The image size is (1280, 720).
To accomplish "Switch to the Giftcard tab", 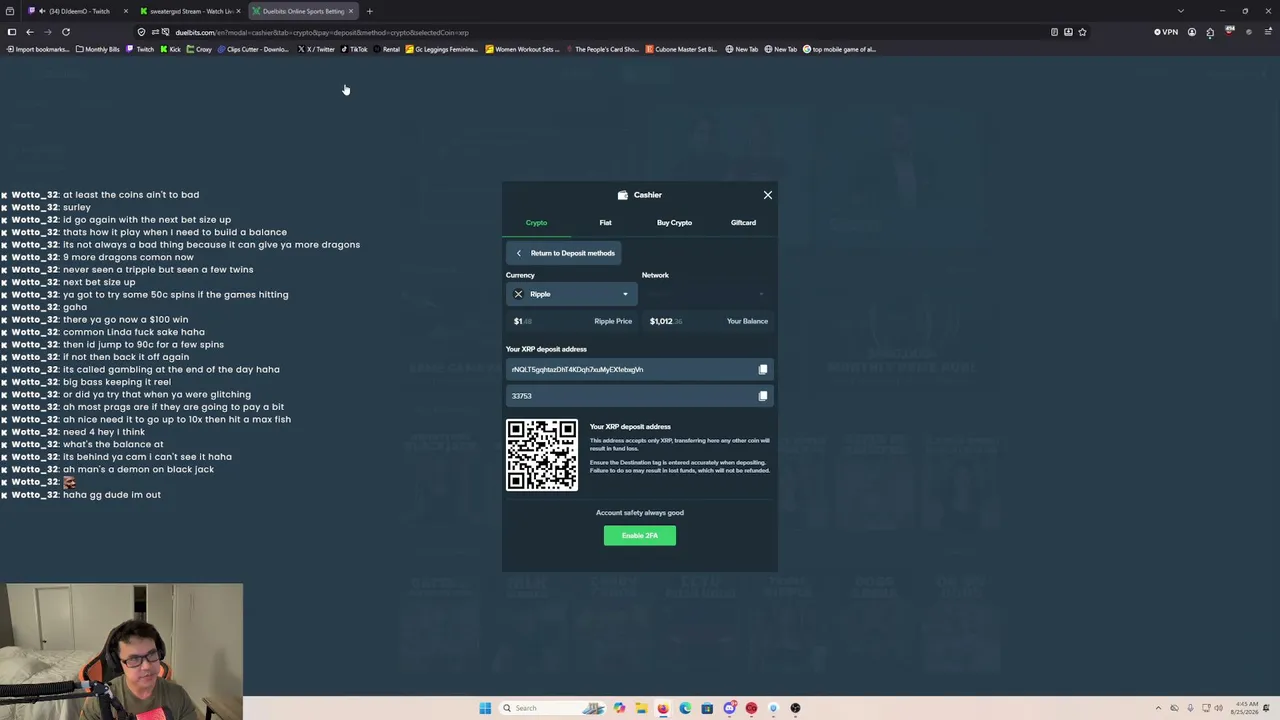I will [743, 223].
